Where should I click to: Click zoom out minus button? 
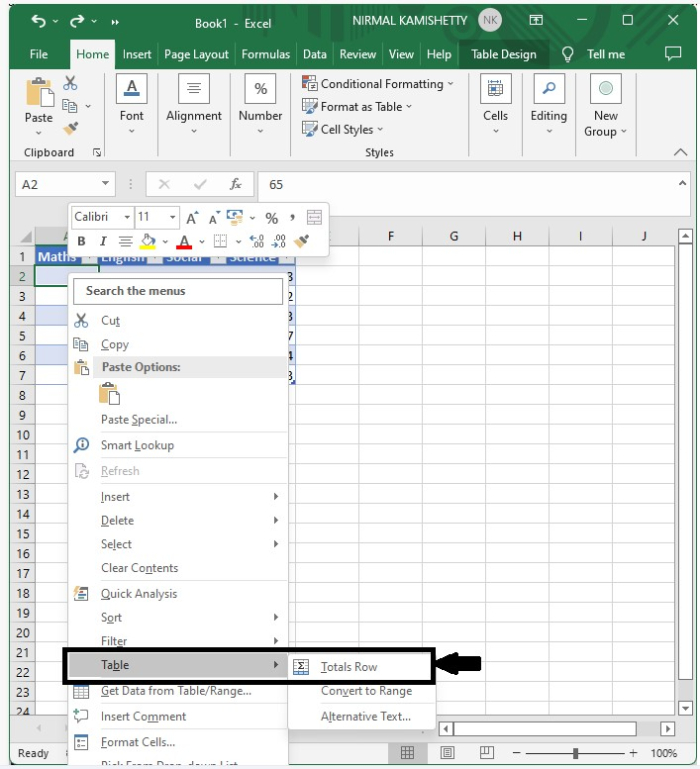click(517, 752)
